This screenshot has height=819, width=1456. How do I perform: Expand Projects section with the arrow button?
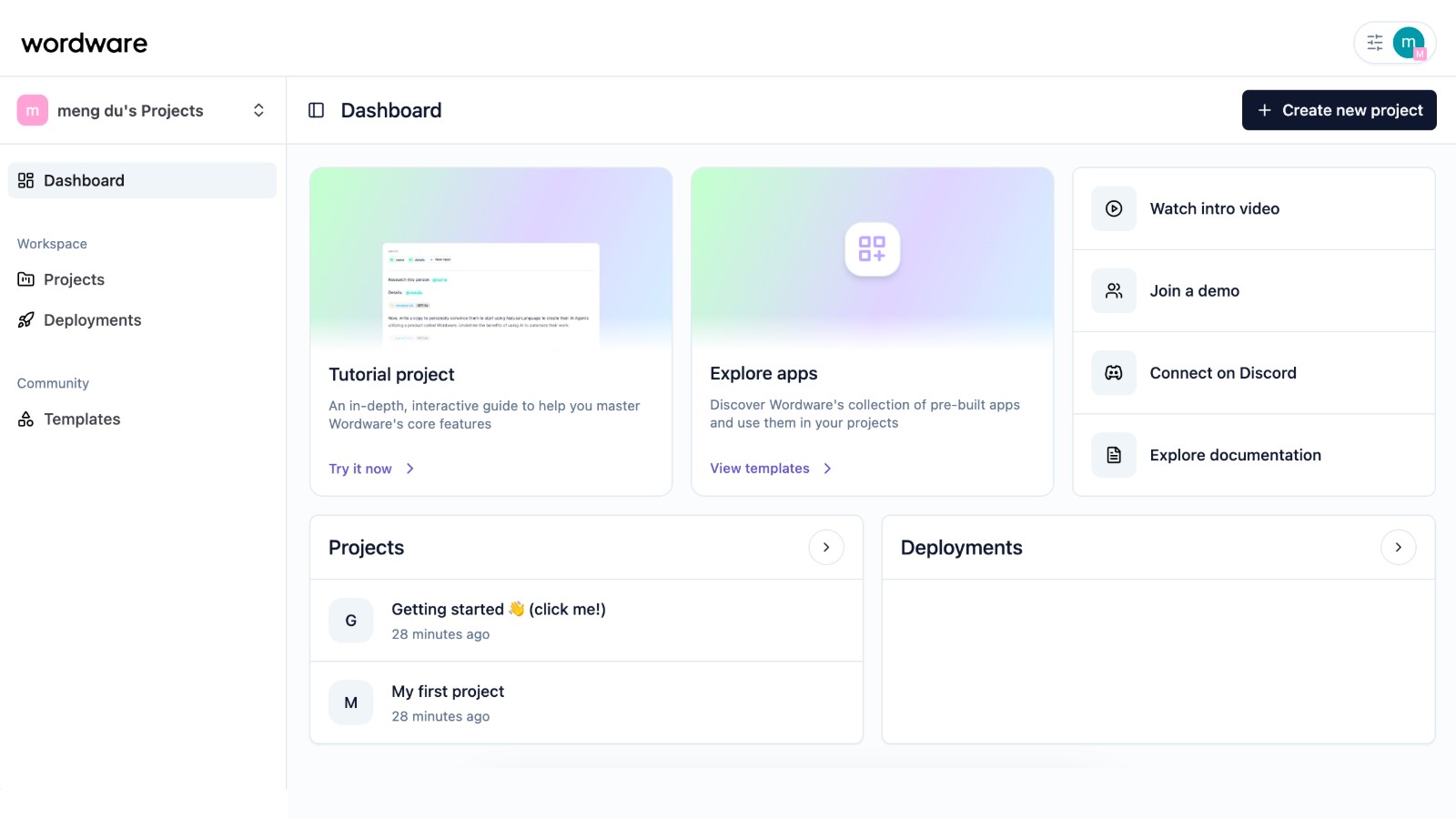pos(826,547)
